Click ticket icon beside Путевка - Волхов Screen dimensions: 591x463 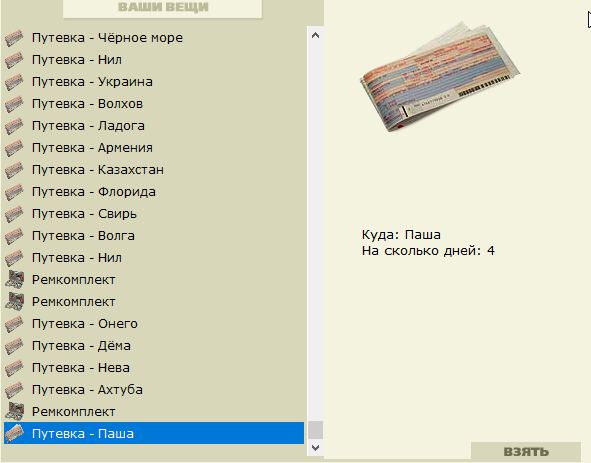(x=14, y=104)
